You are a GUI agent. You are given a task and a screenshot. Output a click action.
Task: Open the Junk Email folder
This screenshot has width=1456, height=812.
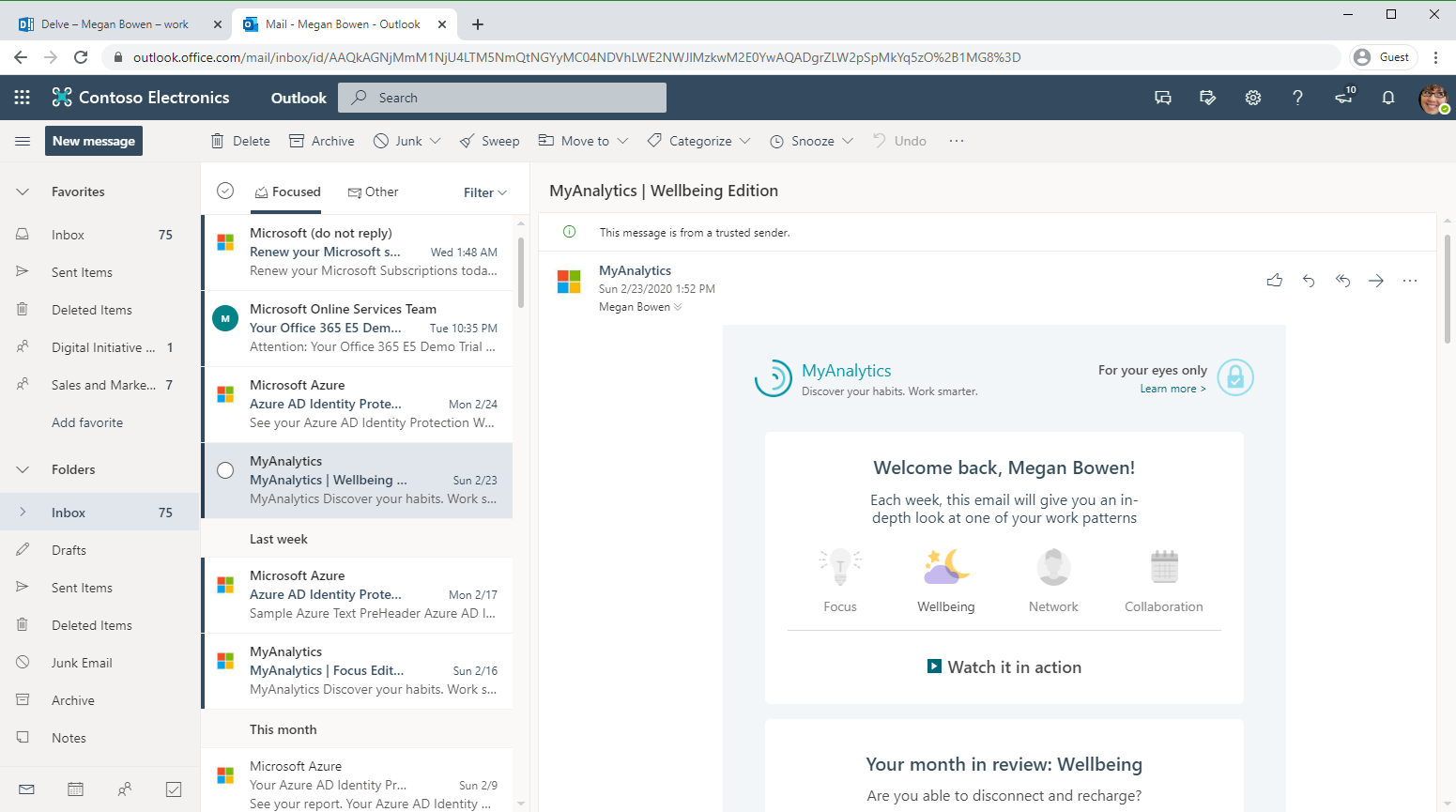[100, 663]
